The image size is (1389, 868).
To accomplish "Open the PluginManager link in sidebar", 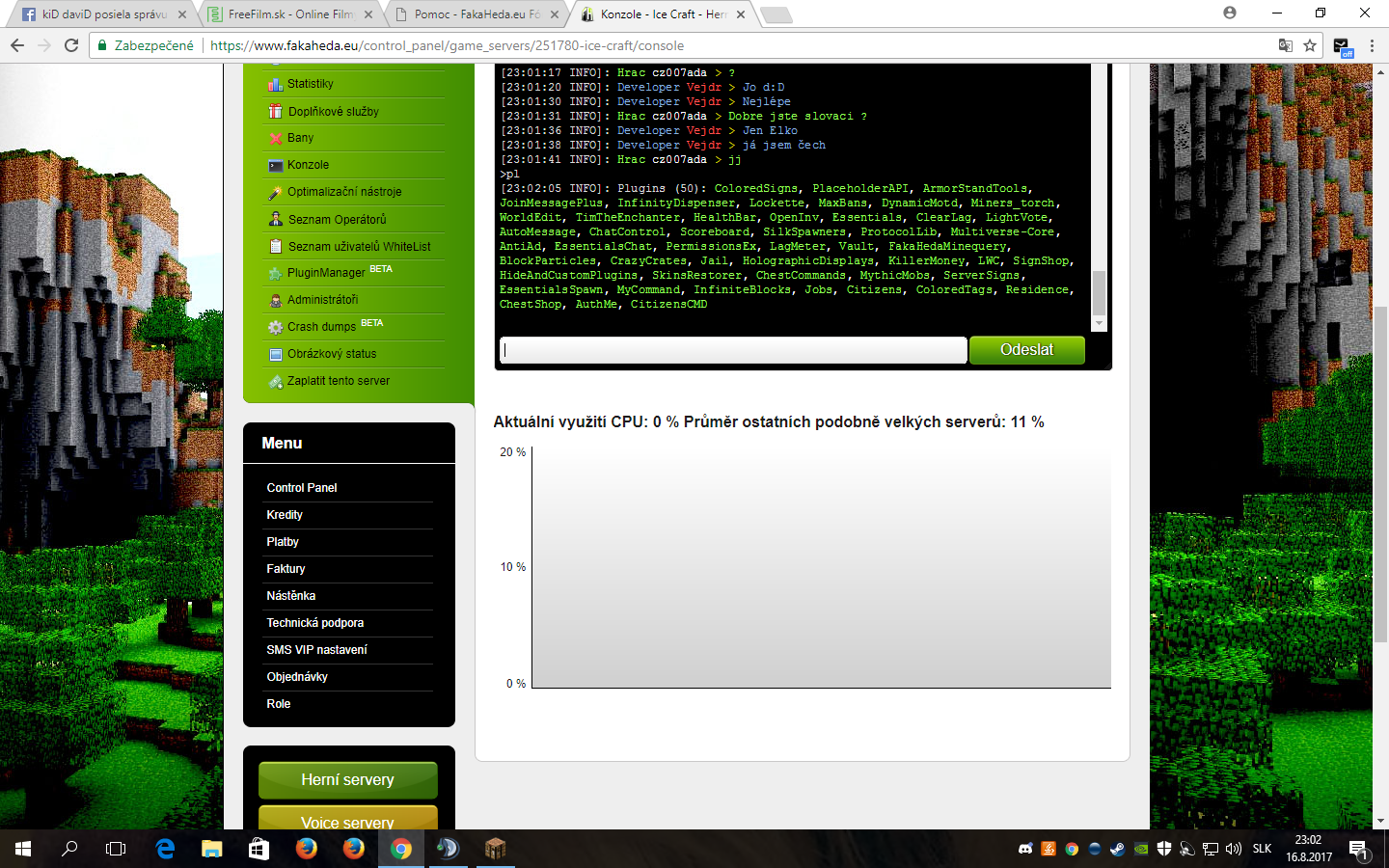I will click(x=326, y=273).
